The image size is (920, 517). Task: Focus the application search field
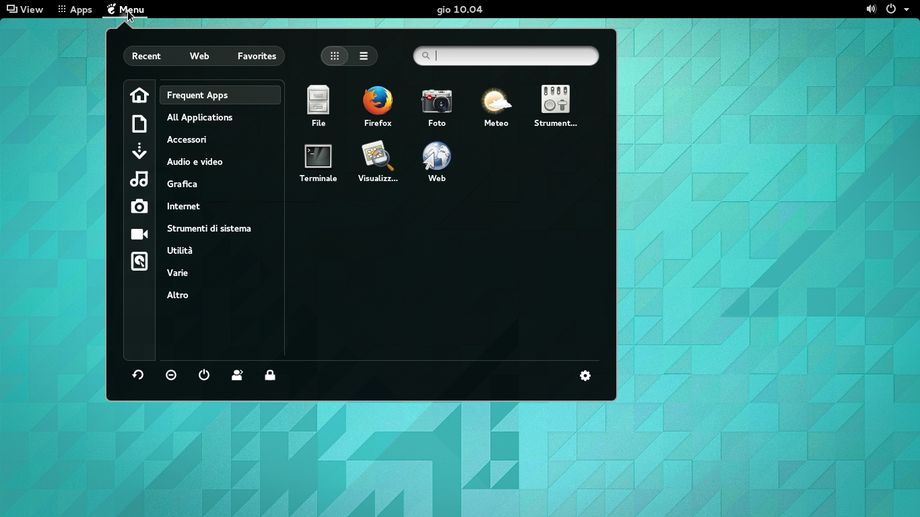click(510, 56)
